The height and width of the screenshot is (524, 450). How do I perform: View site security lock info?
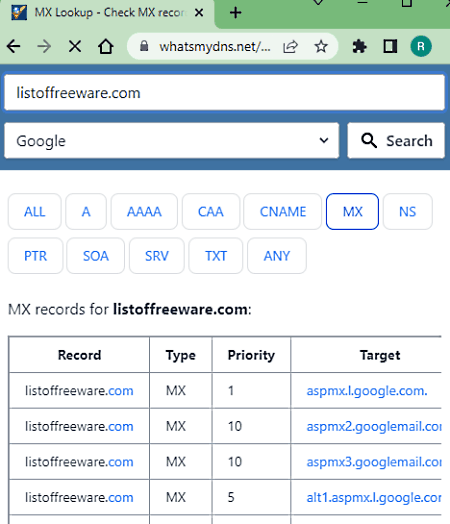point(144,46)
